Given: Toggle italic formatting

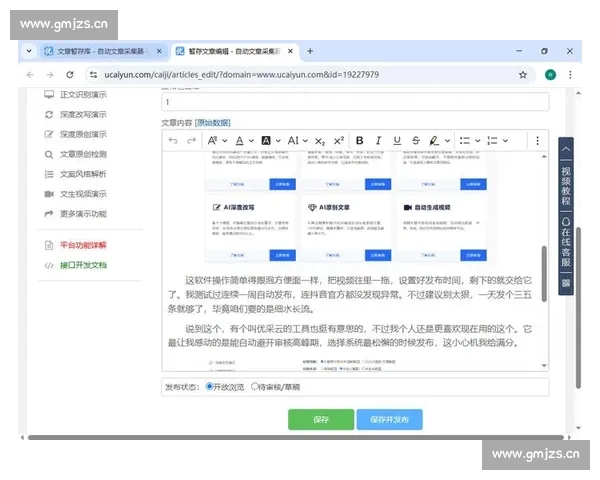Looking at the screenshot, I should [x=378, y=141].
